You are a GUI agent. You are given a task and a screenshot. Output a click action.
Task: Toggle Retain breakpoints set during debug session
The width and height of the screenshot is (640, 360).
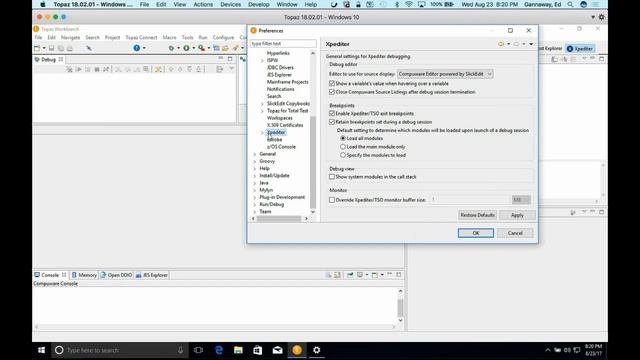(x=332, y=122)
